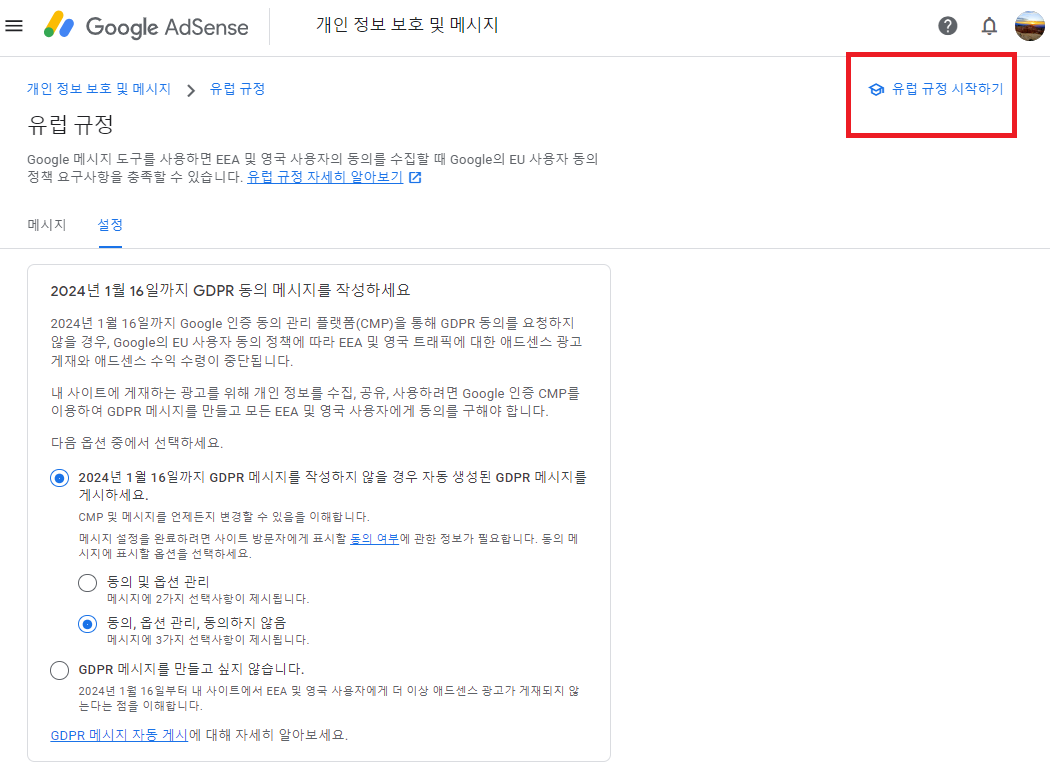Switch to the 설정 tab

pyautogui.click(x=110, y=225)
